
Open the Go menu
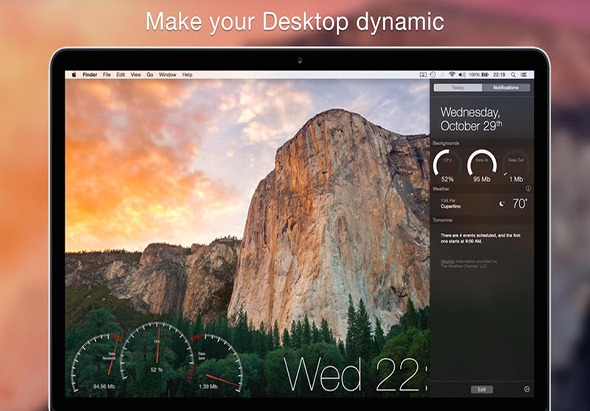tap(150, 75)
